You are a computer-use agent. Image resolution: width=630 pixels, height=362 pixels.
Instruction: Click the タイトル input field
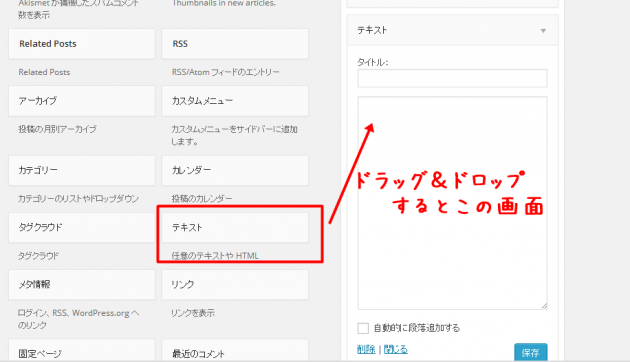pos(452,78)
